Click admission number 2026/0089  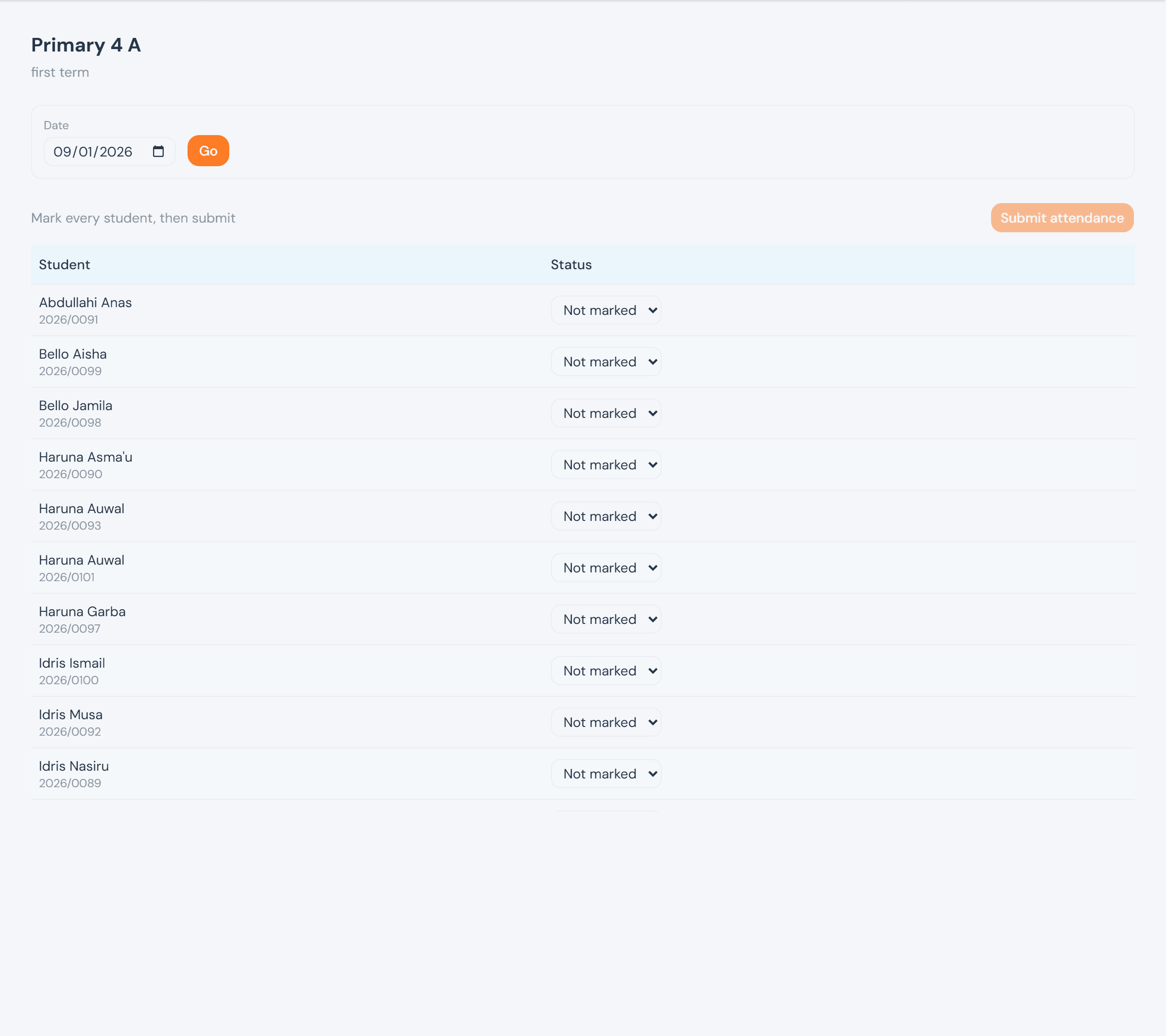click(70, 783)
